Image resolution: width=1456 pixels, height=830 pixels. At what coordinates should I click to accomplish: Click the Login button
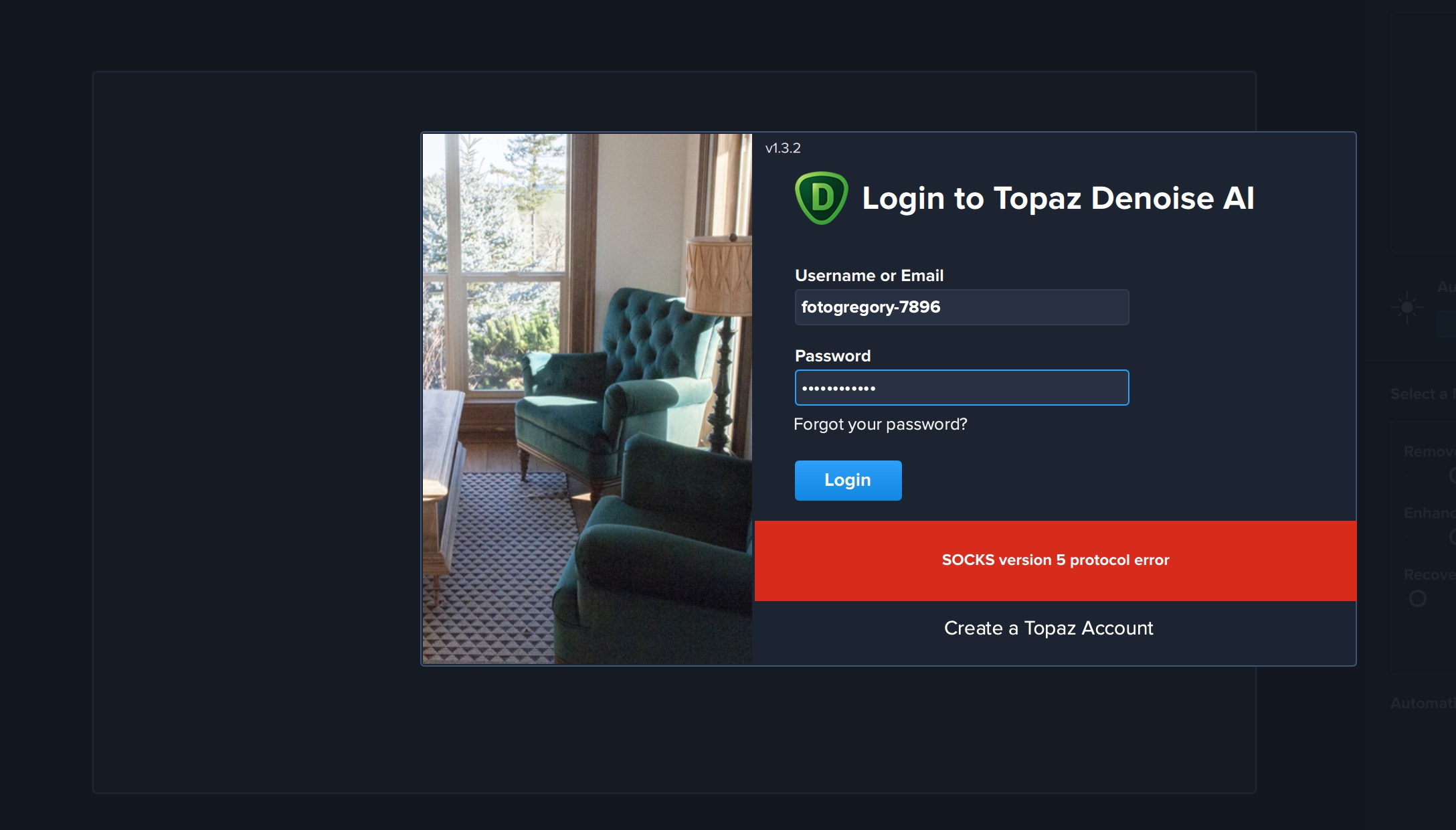(848, 480)
